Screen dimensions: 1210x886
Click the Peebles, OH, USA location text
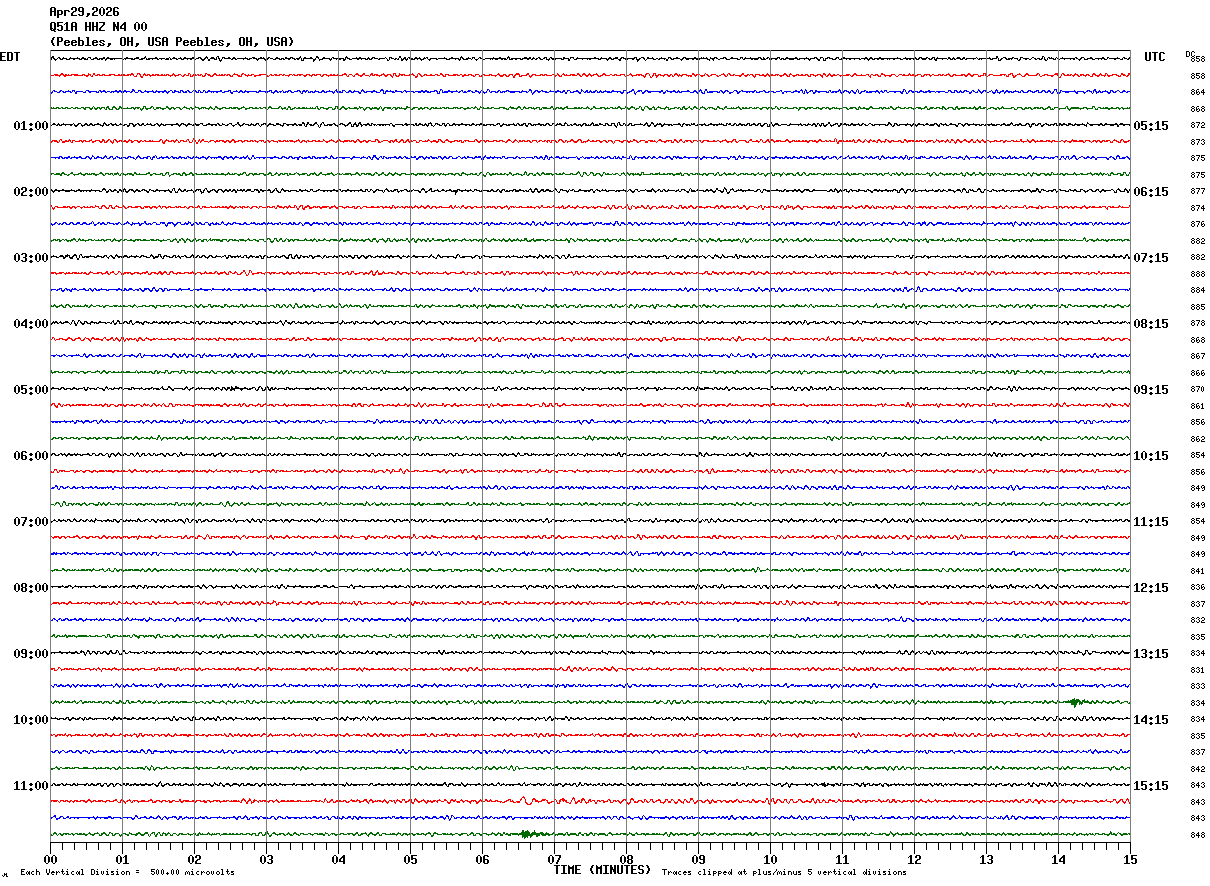tap(172, 42)
